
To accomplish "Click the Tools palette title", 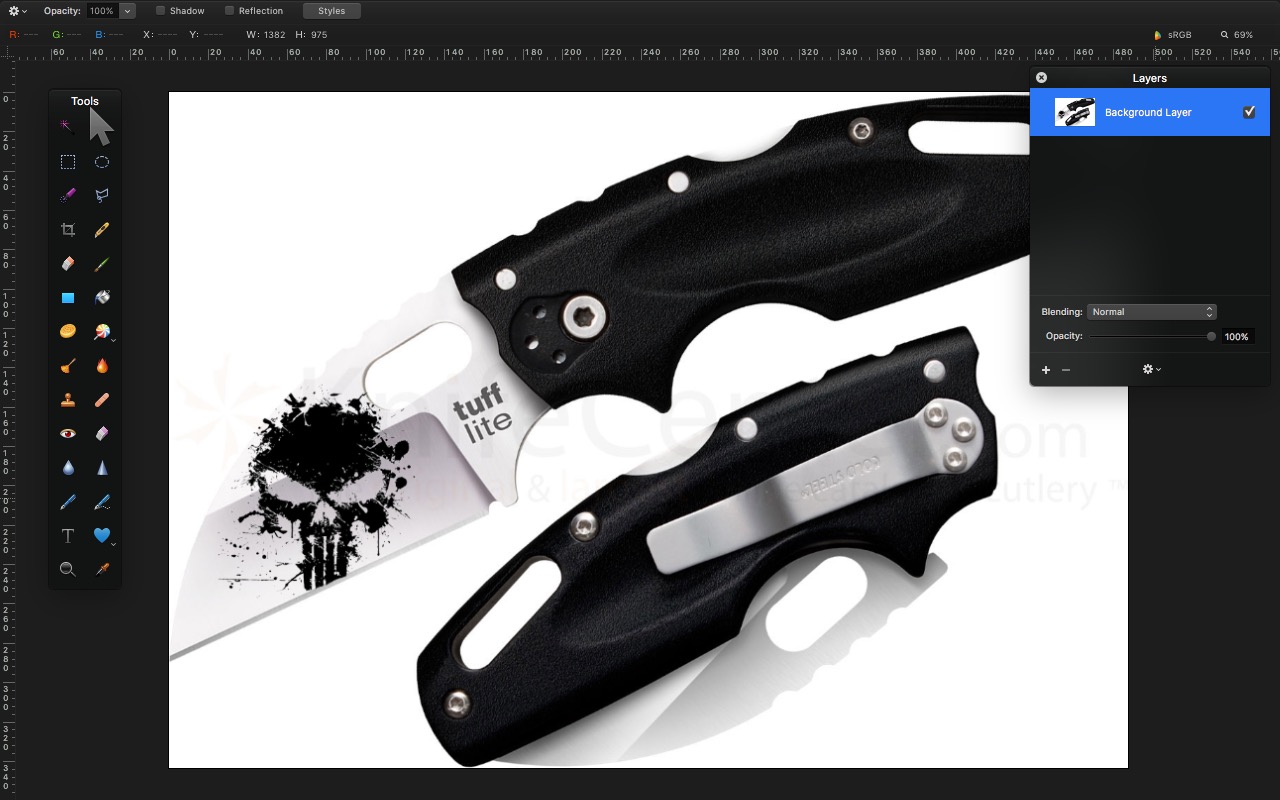I will [x=85, y=101].
